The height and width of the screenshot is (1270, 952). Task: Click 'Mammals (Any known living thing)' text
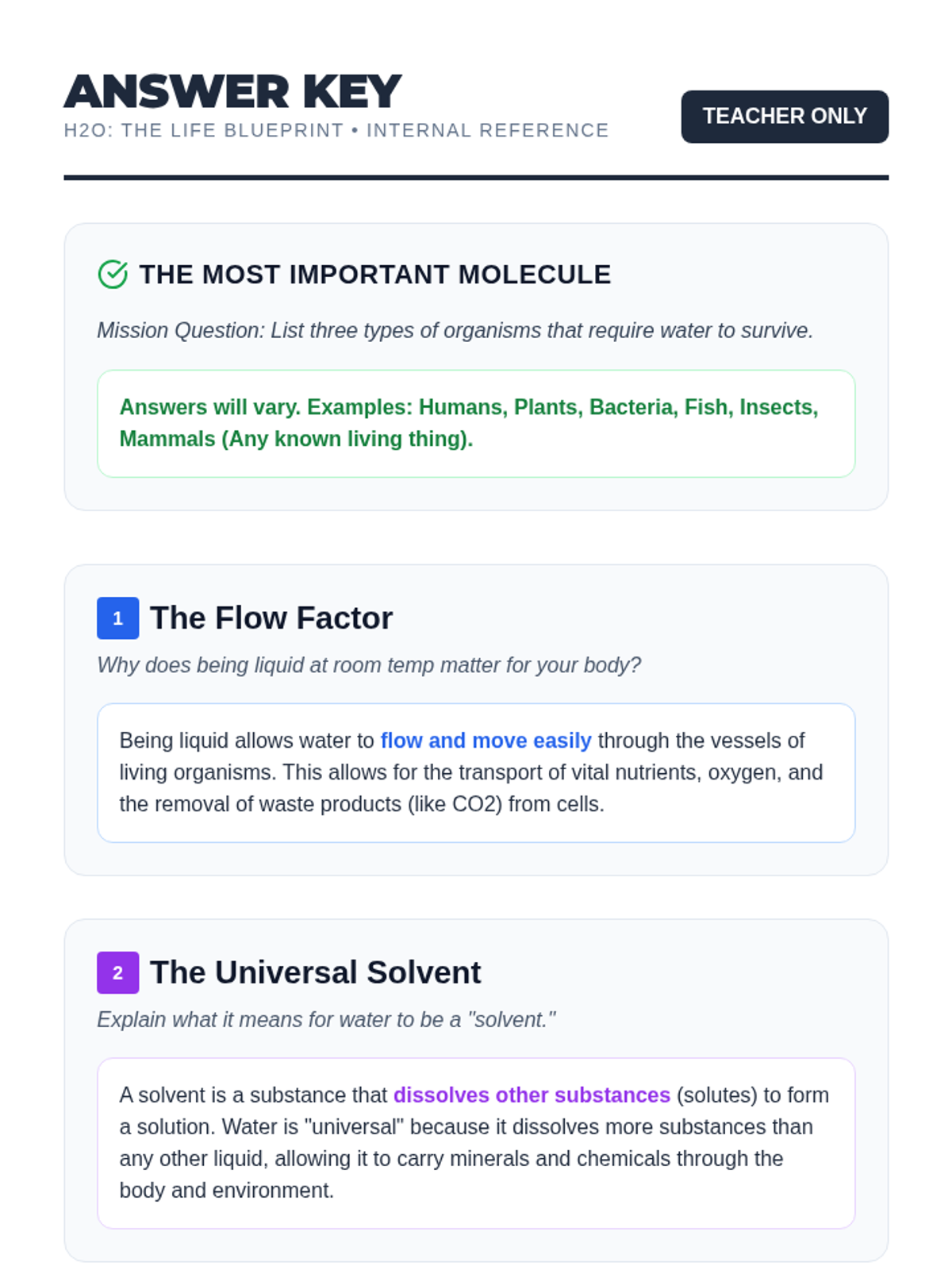(x=296, y=439)
